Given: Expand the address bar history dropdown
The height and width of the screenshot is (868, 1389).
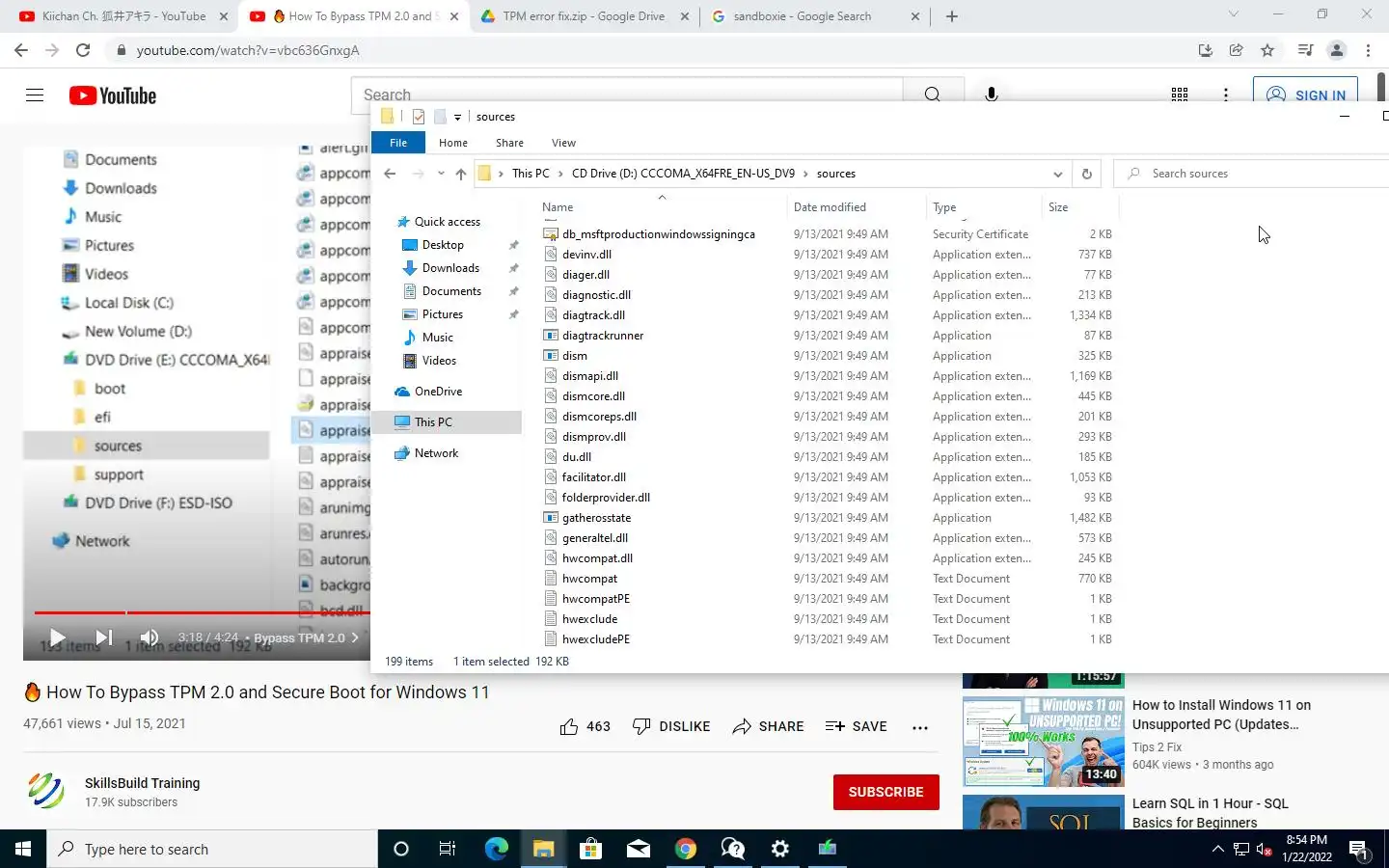Looking at the screenshot, I should coord(1057,174).
